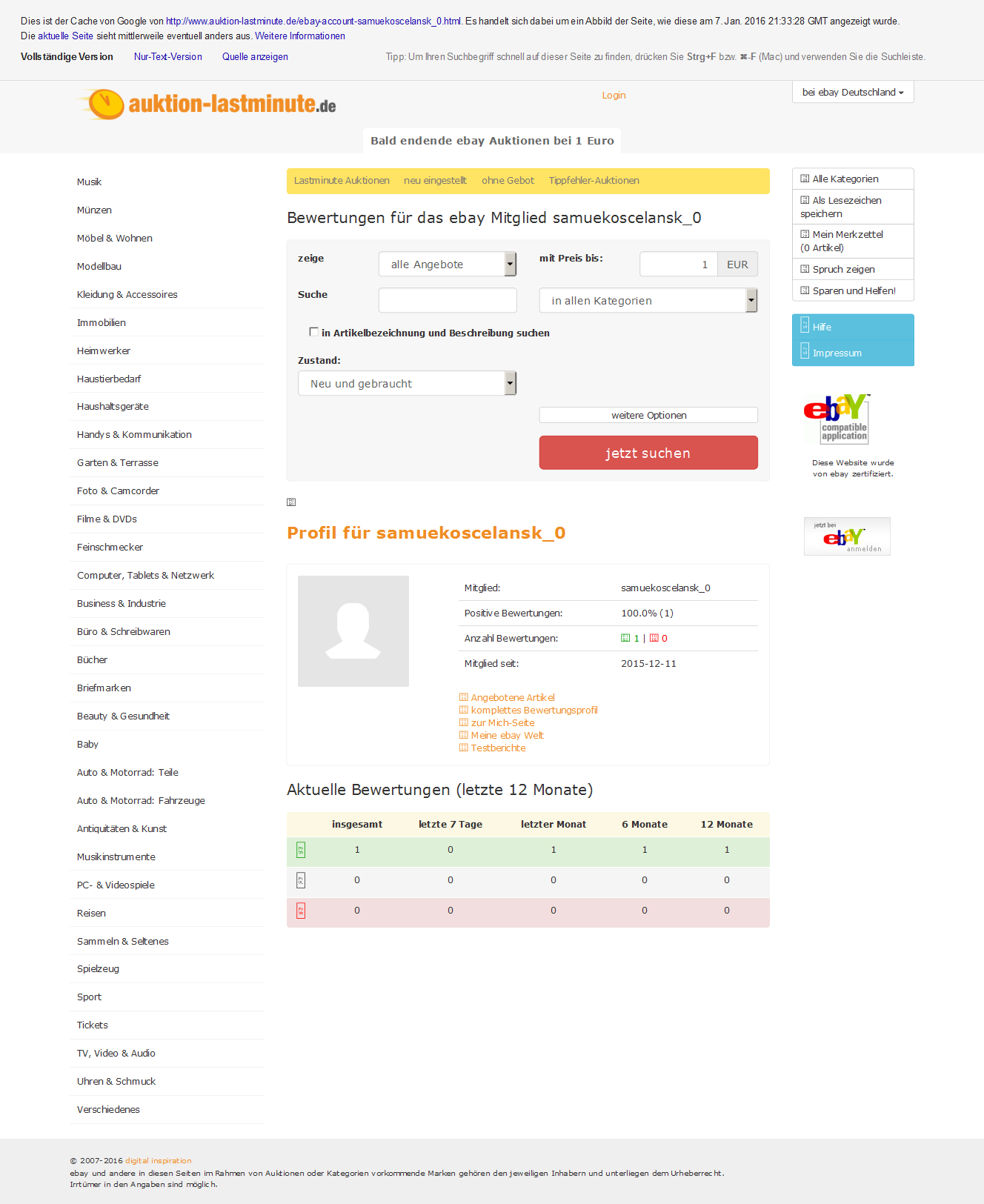The height and width of the screenshot is (1204, 984).
Task: Click the neutral 'insgesamt' count 0 link
Action: 357,879
